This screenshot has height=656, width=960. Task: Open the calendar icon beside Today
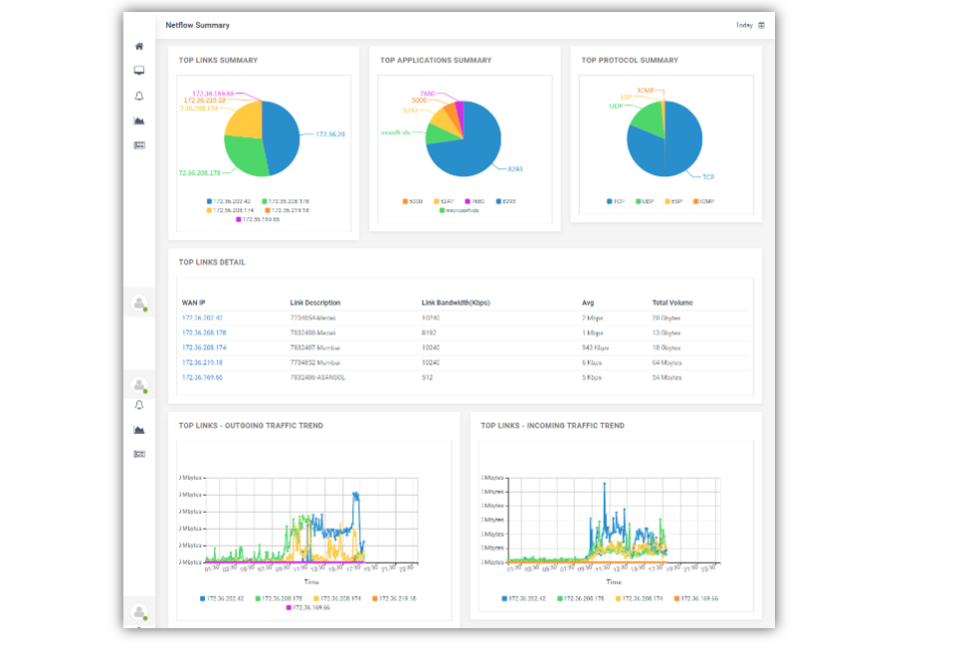coord(763,25)
